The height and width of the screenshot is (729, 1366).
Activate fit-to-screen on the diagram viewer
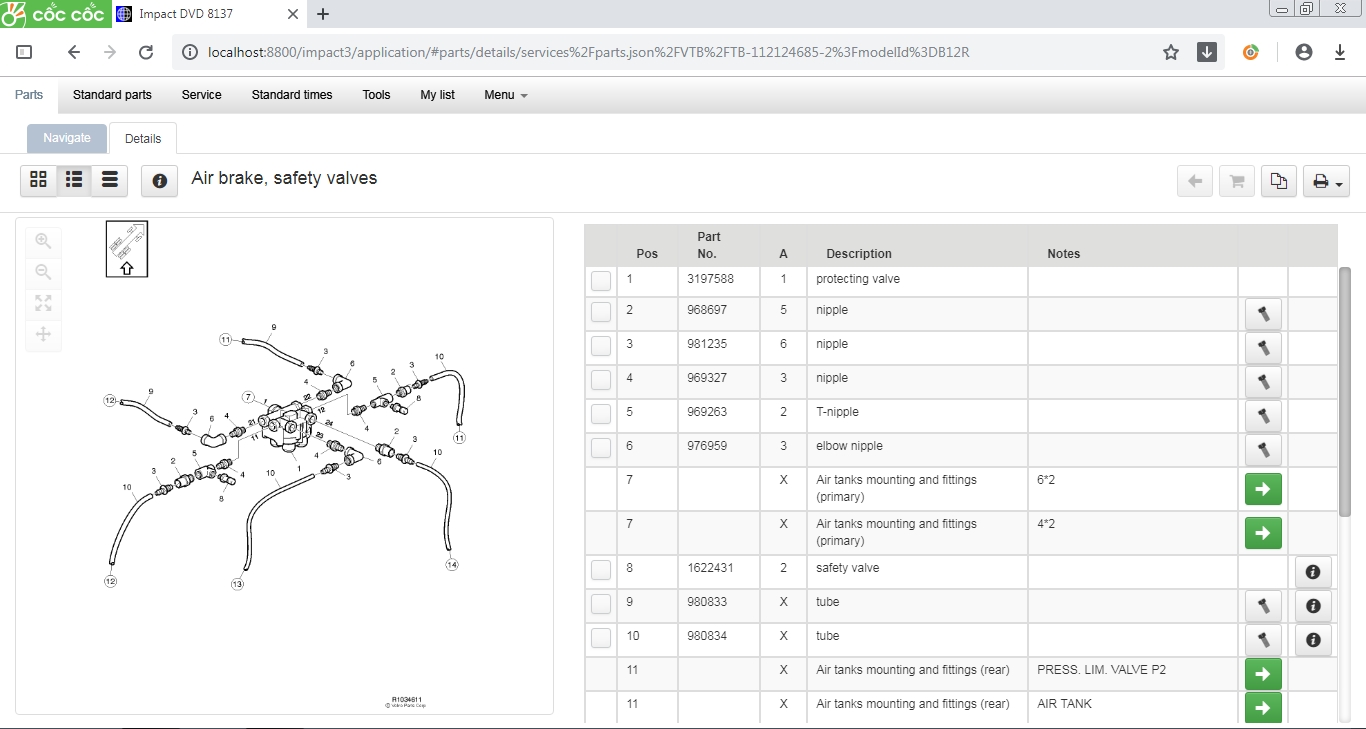tap(43, 304)
